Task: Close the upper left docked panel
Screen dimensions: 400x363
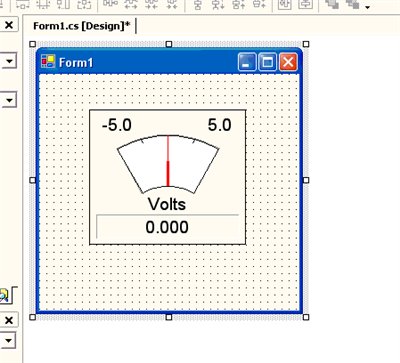Action: [x=9, y=25]
